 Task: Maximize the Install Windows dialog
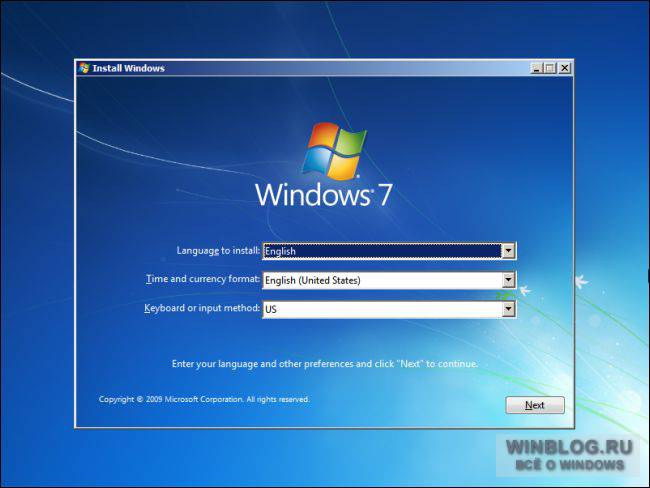(550, 68)
